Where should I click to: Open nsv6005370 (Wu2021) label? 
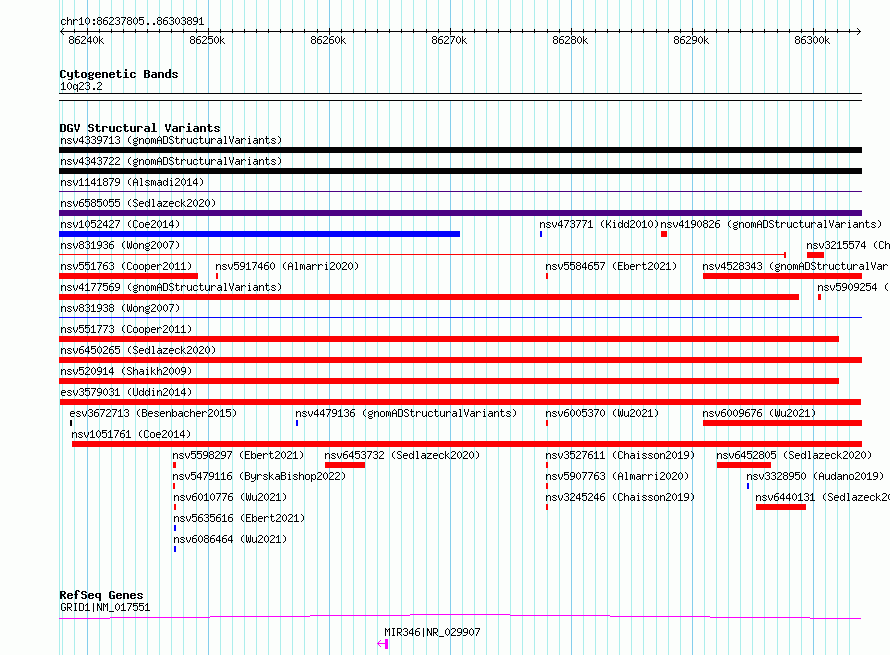click(x=602, y=413)
